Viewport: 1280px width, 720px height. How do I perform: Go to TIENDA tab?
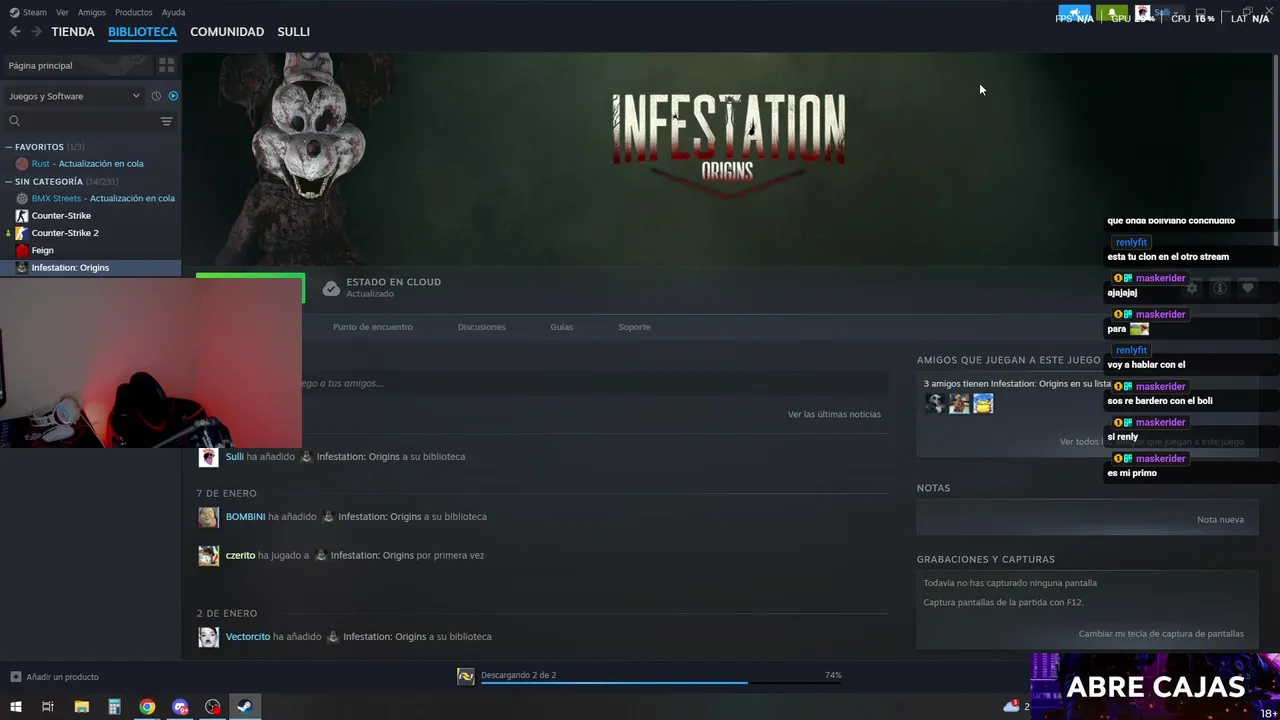pyautogui.click(x=73, y=32)
